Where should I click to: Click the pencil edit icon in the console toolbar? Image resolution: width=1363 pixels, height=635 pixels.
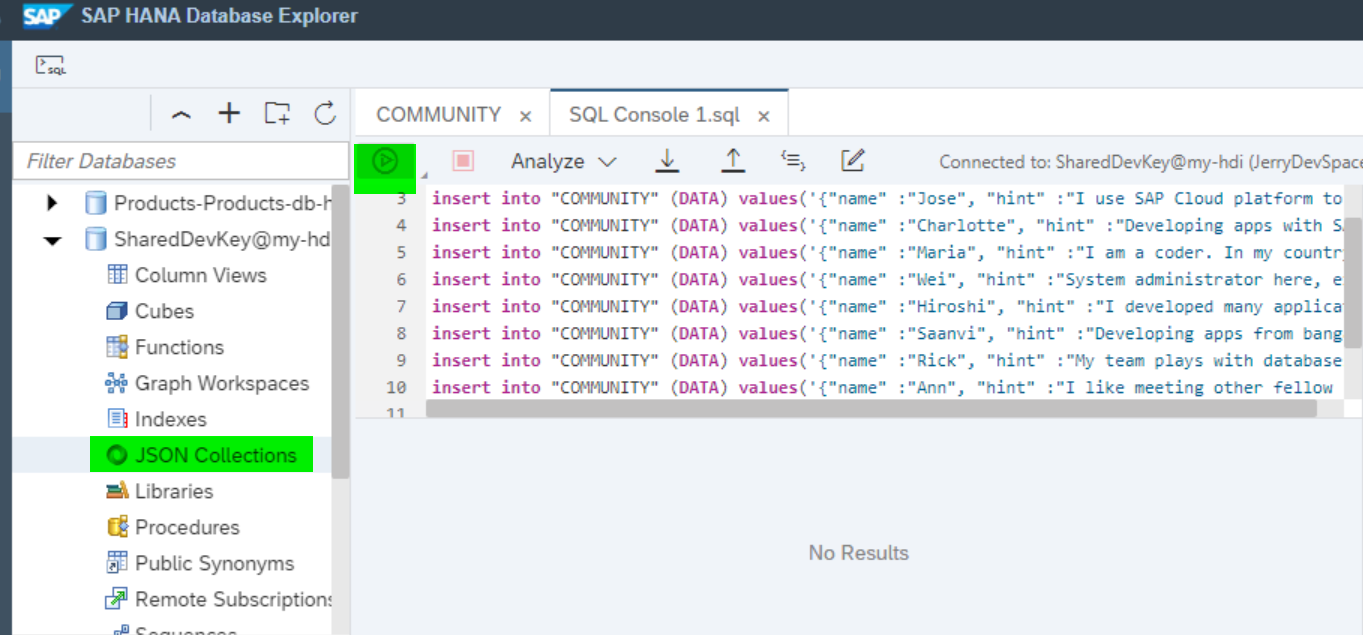pos(852,160)
